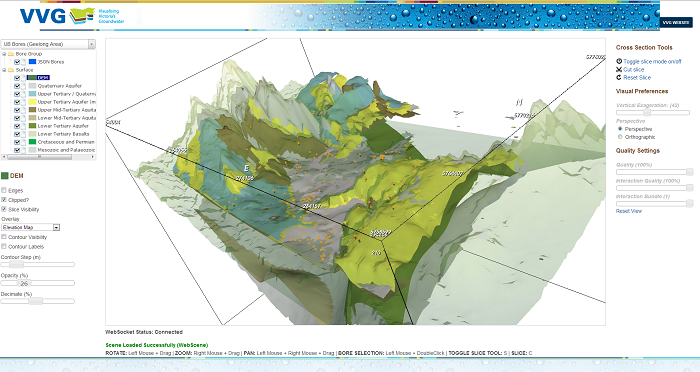Click the JSON Bores document icon
This screenshot has height=372, width=700.
24,62
